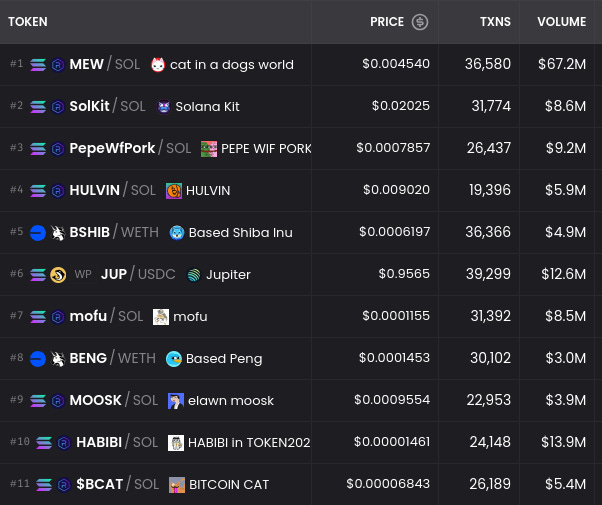Click the transaction count 30,102
This screenshot has height=505, width=602.
pos(490,358)
